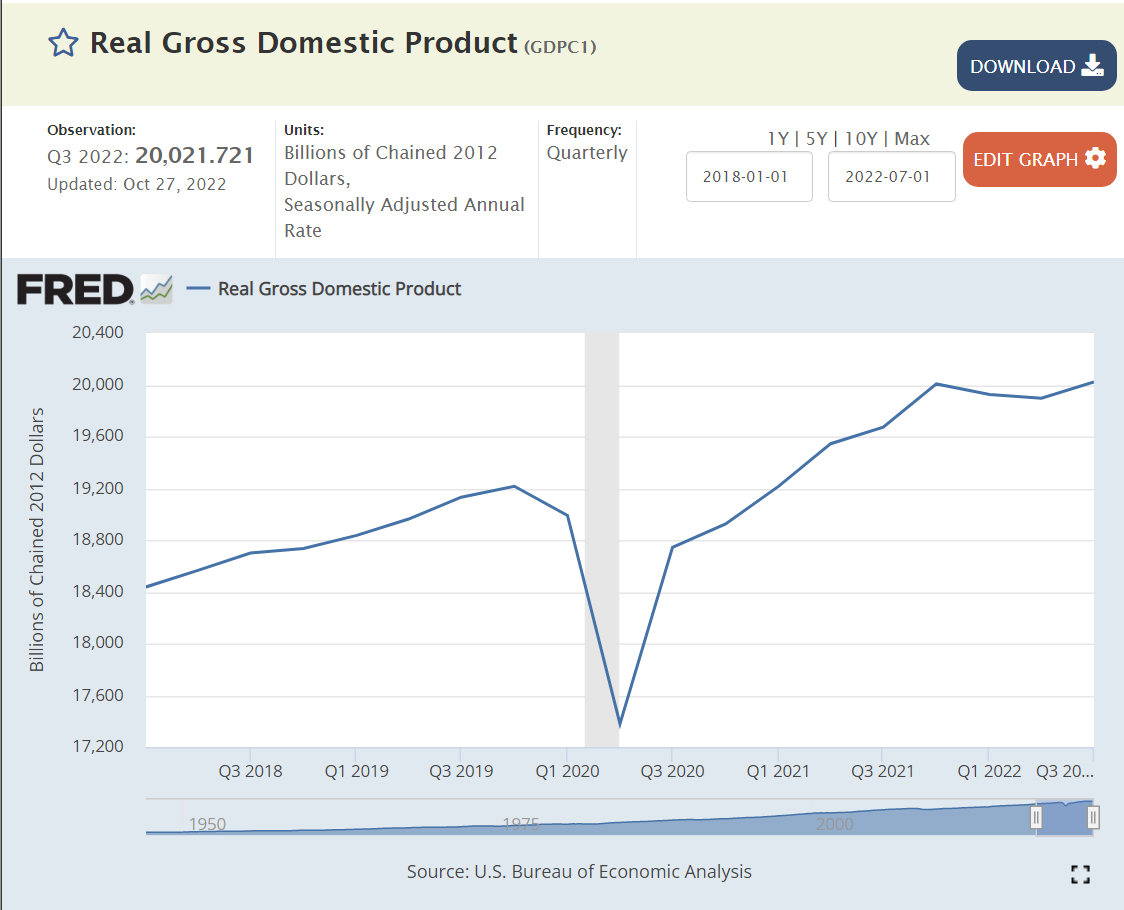This screenshot has height=910, width=1124.
Task: Click the star icon to favorite series
Action: [x=63, y=43]
